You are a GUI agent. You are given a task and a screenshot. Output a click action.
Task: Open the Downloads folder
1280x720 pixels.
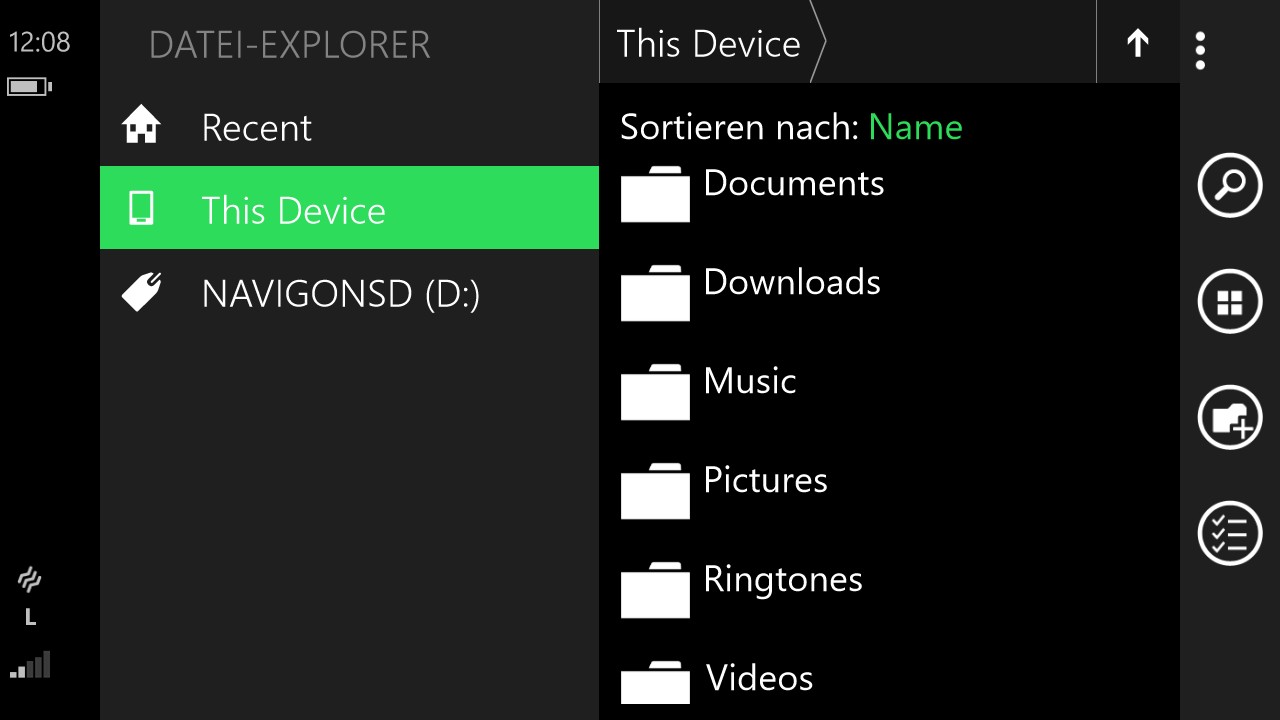click(791, 283)
